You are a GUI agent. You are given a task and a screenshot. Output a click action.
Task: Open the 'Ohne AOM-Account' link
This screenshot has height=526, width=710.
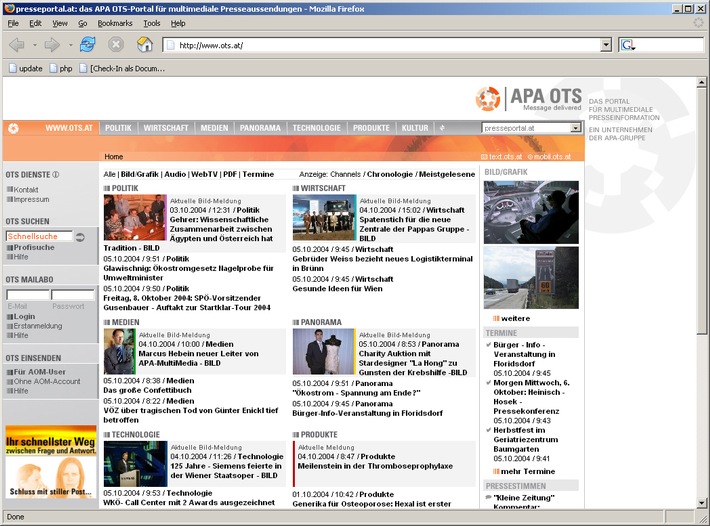click(47, 381)
